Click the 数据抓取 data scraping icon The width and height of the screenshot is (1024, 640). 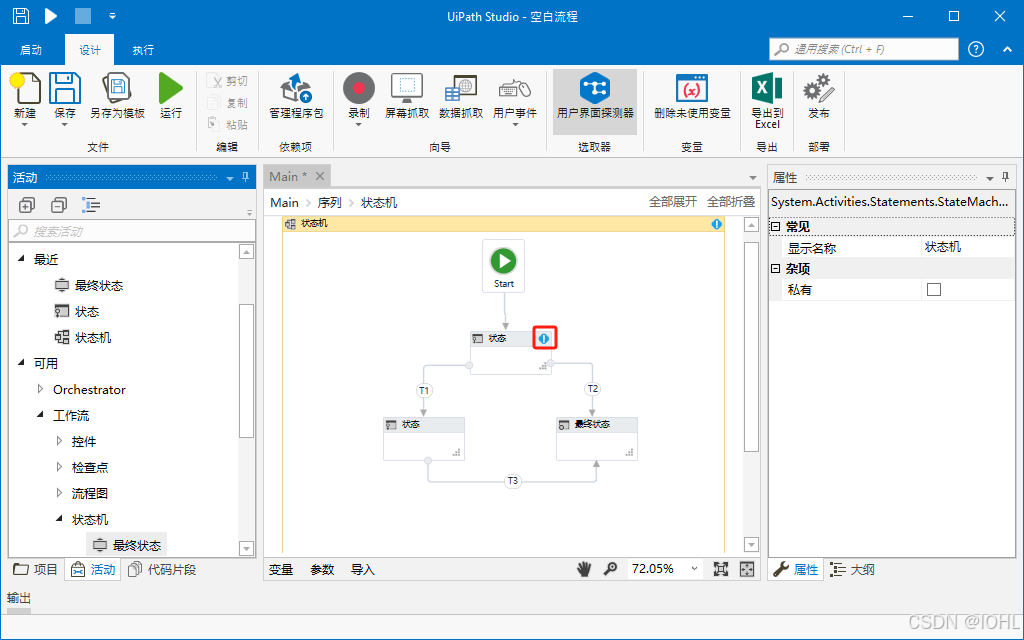click(x=460, y=88)
